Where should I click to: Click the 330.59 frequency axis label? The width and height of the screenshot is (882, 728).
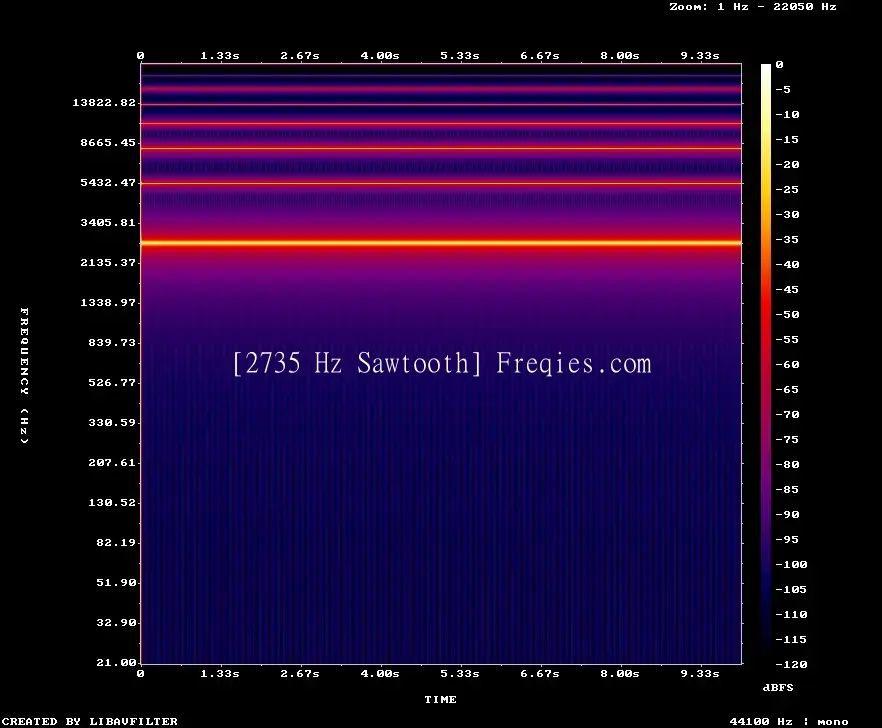tap(112, 422)
